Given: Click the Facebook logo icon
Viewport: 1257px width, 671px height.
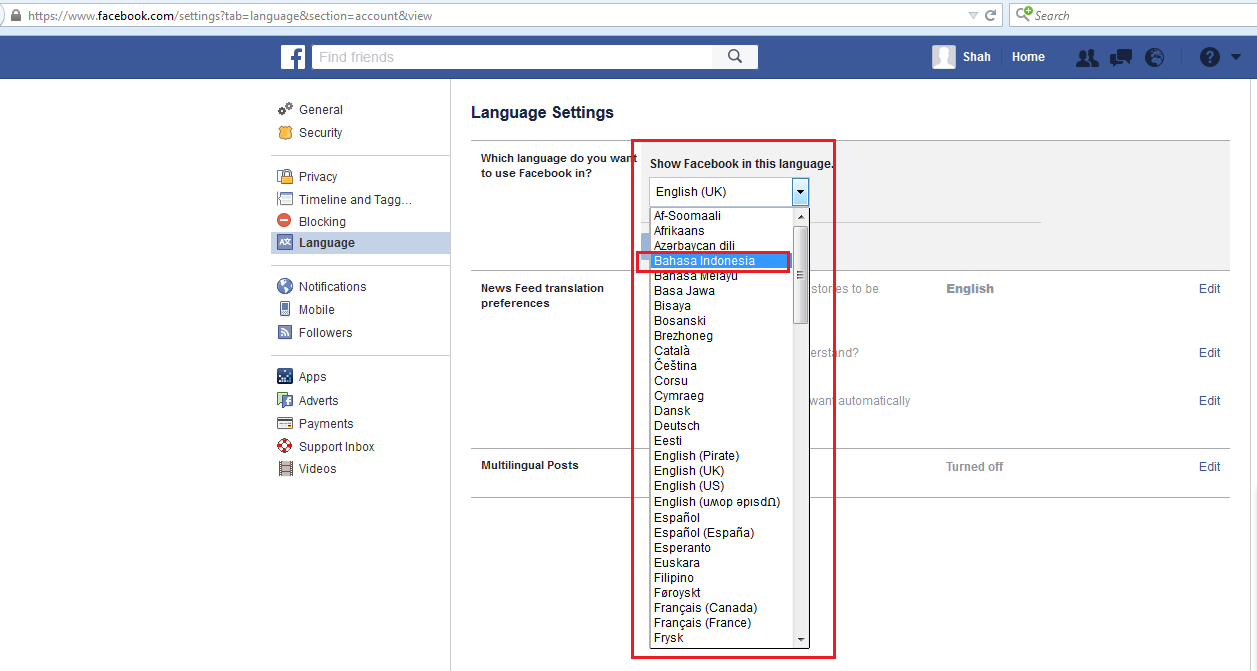Looking at the screenshot, I should coord(293,57).
